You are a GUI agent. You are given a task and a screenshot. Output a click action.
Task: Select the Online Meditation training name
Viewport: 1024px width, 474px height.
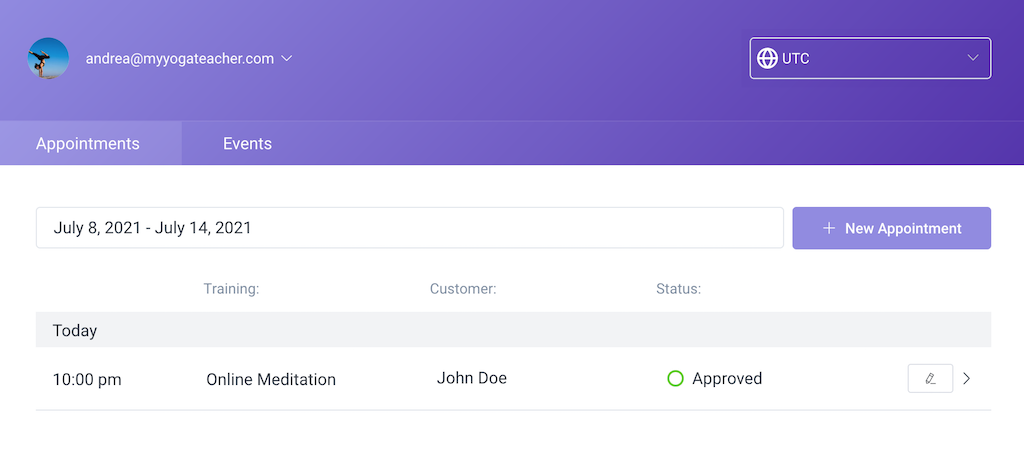[271, 379]
